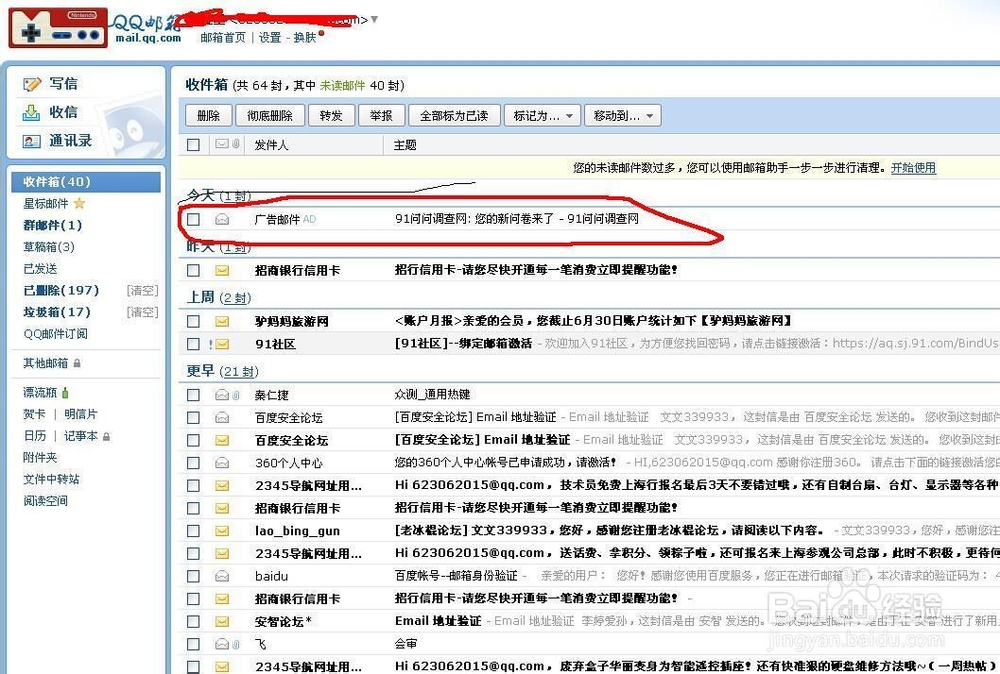Tick checkbox for lao_bing_gun mail
Screen dimensions: 1000x674
(193, 531)
